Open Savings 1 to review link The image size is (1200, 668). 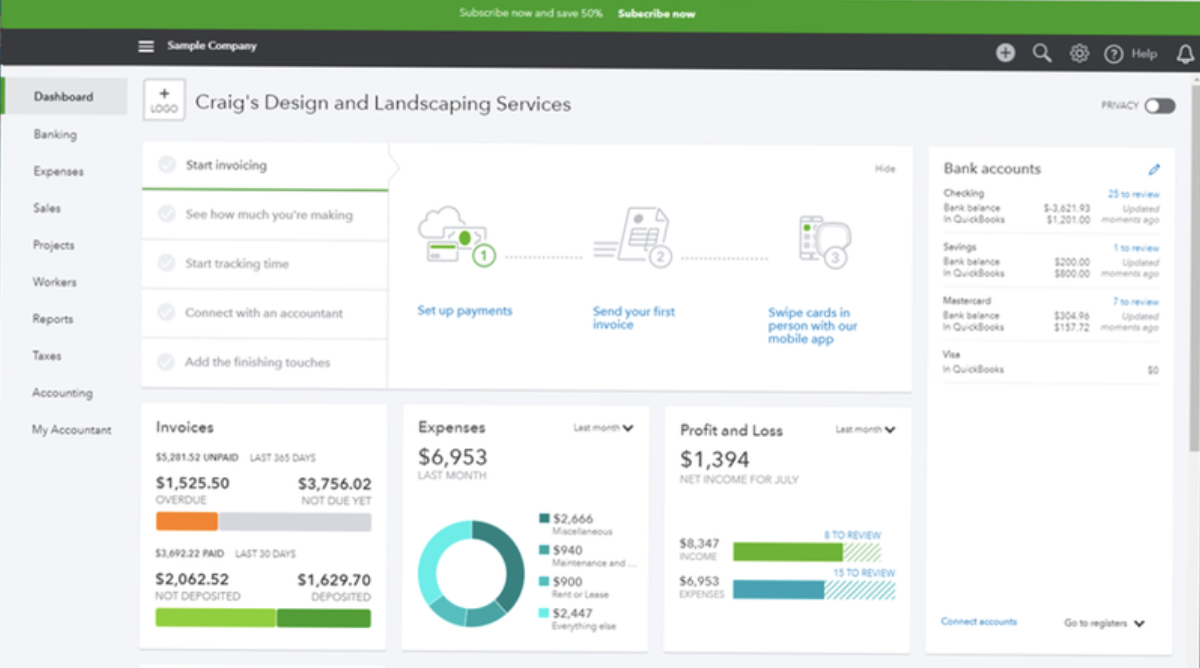pos(1136,248)
